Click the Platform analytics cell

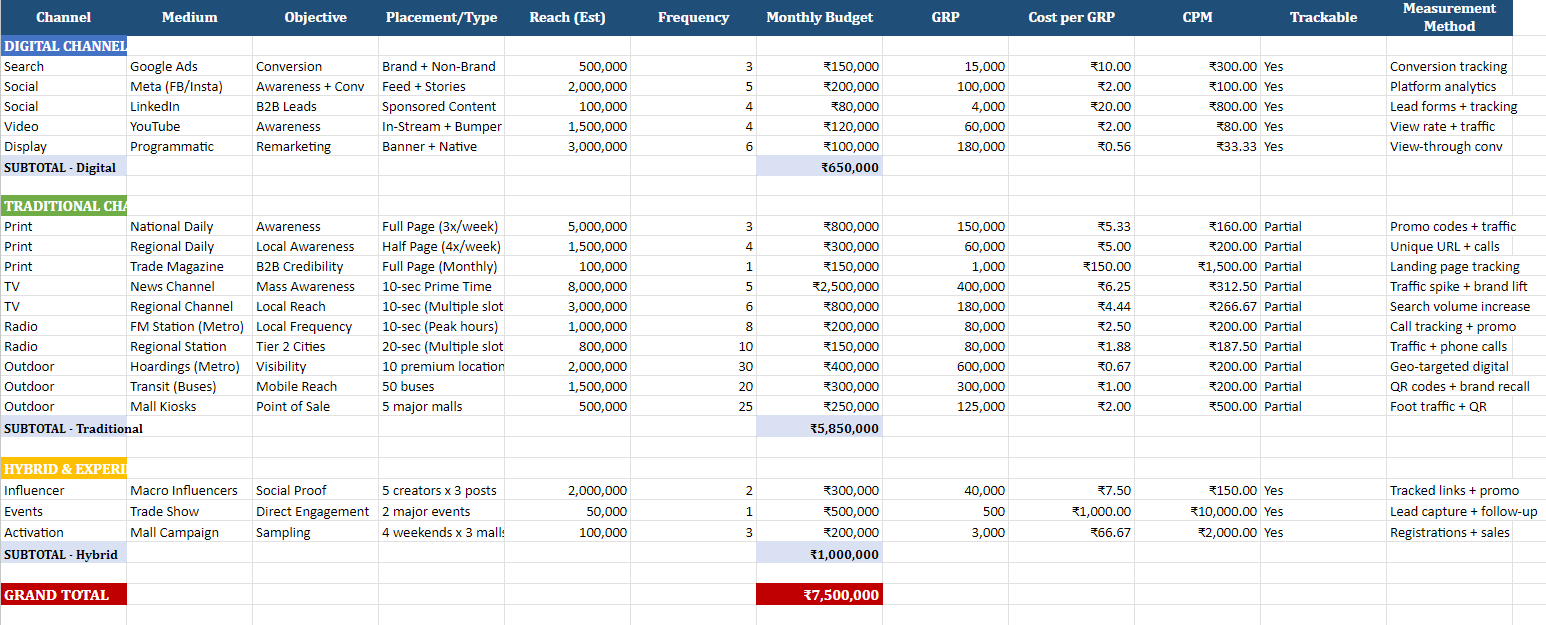tap(1449, 86)
